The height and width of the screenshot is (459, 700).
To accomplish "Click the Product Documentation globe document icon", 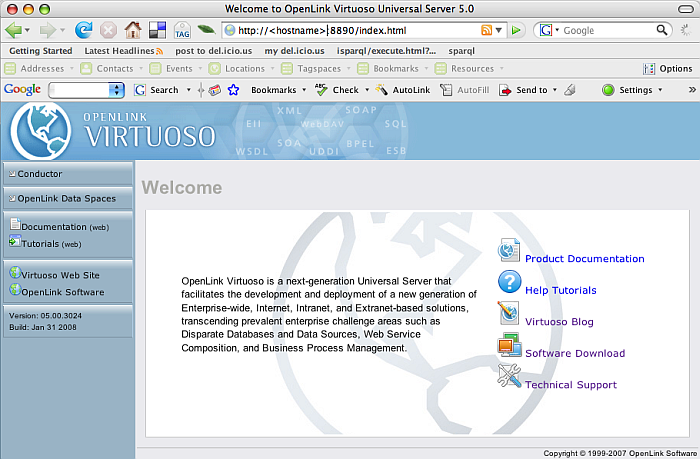I will 509,250.
